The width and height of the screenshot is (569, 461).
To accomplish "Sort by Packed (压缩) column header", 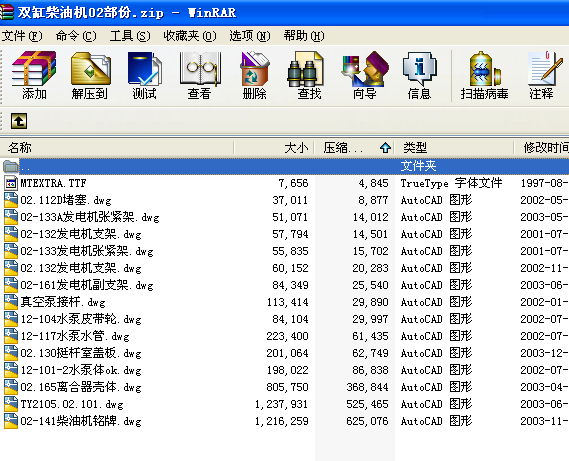I will pos(354,148).
